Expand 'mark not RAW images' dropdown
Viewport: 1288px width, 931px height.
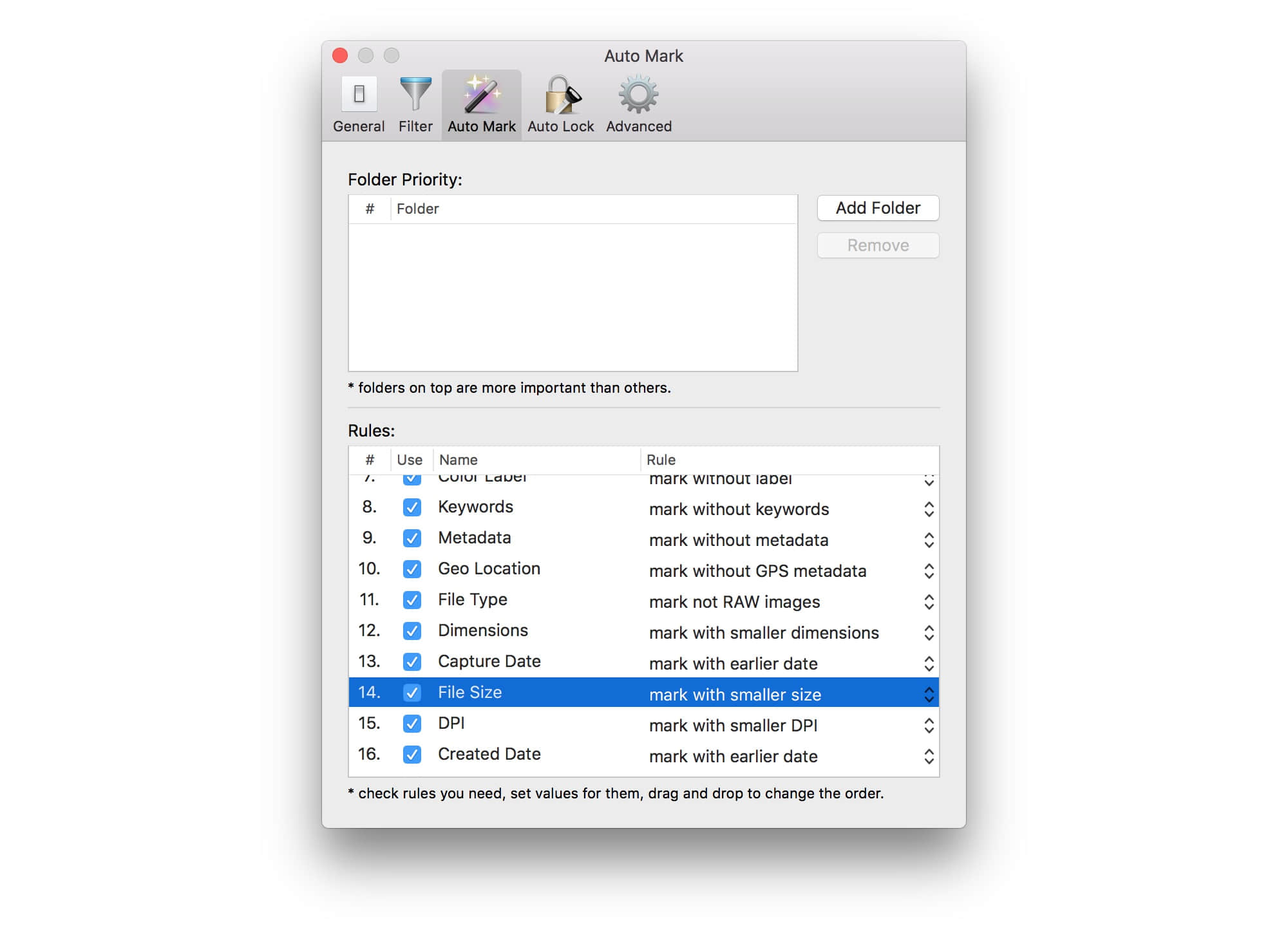click(x=929, y=602)
